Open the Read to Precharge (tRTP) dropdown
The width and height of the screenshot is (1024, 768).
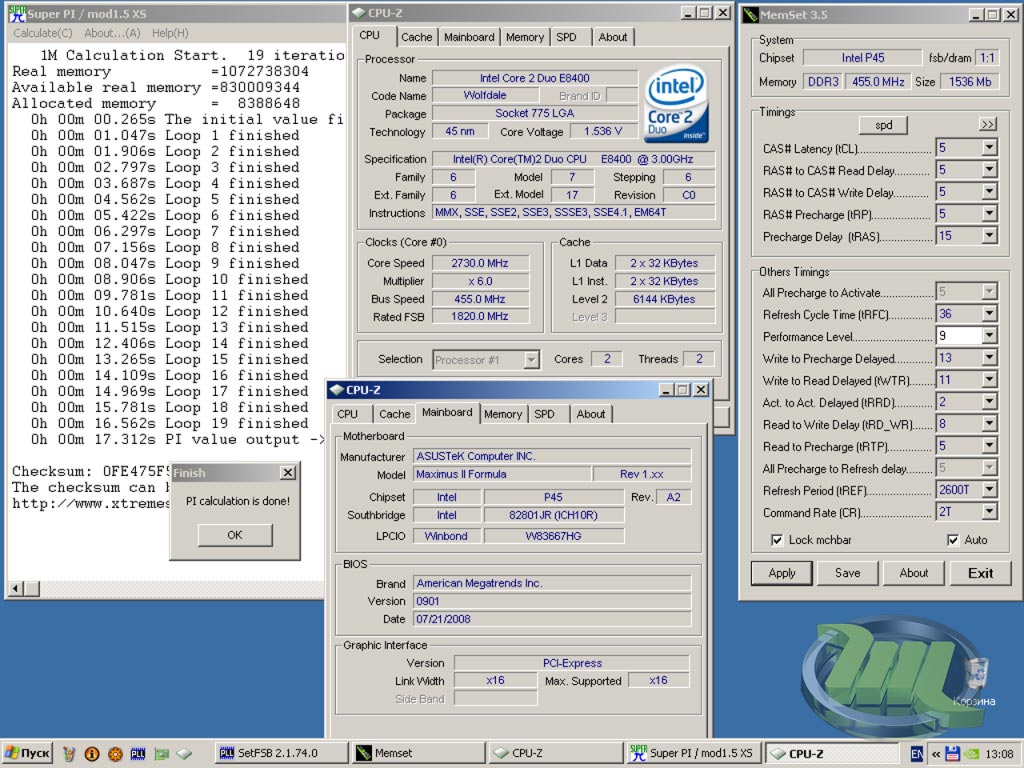click(989, 446)
